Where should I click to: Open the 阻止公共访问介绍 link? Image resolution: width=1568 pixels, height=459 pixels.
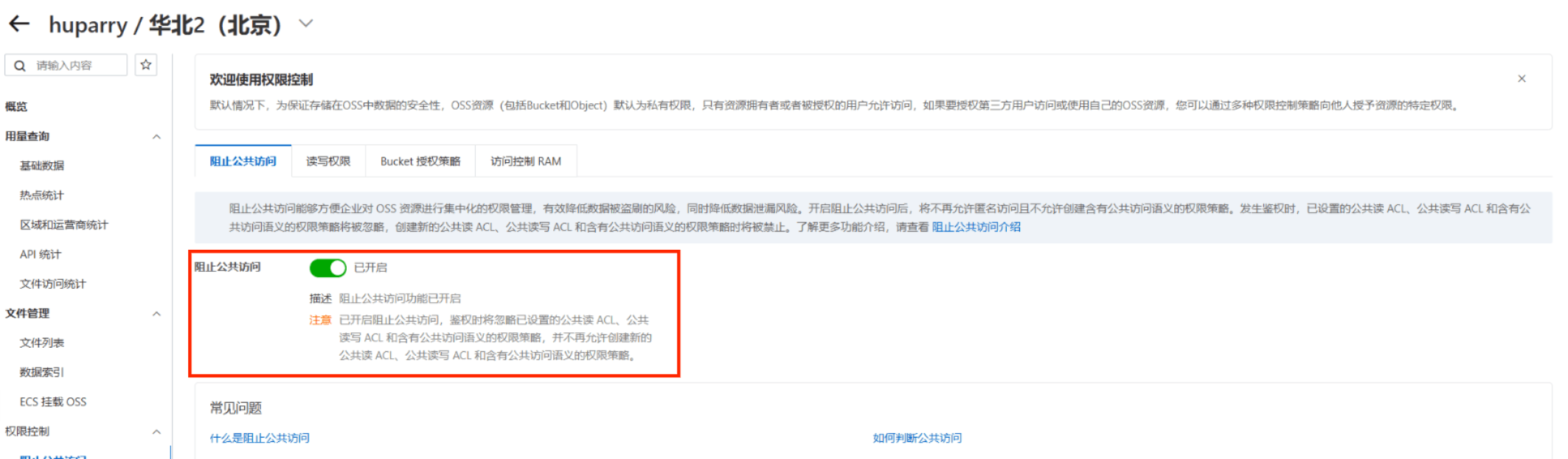point(976,227)
